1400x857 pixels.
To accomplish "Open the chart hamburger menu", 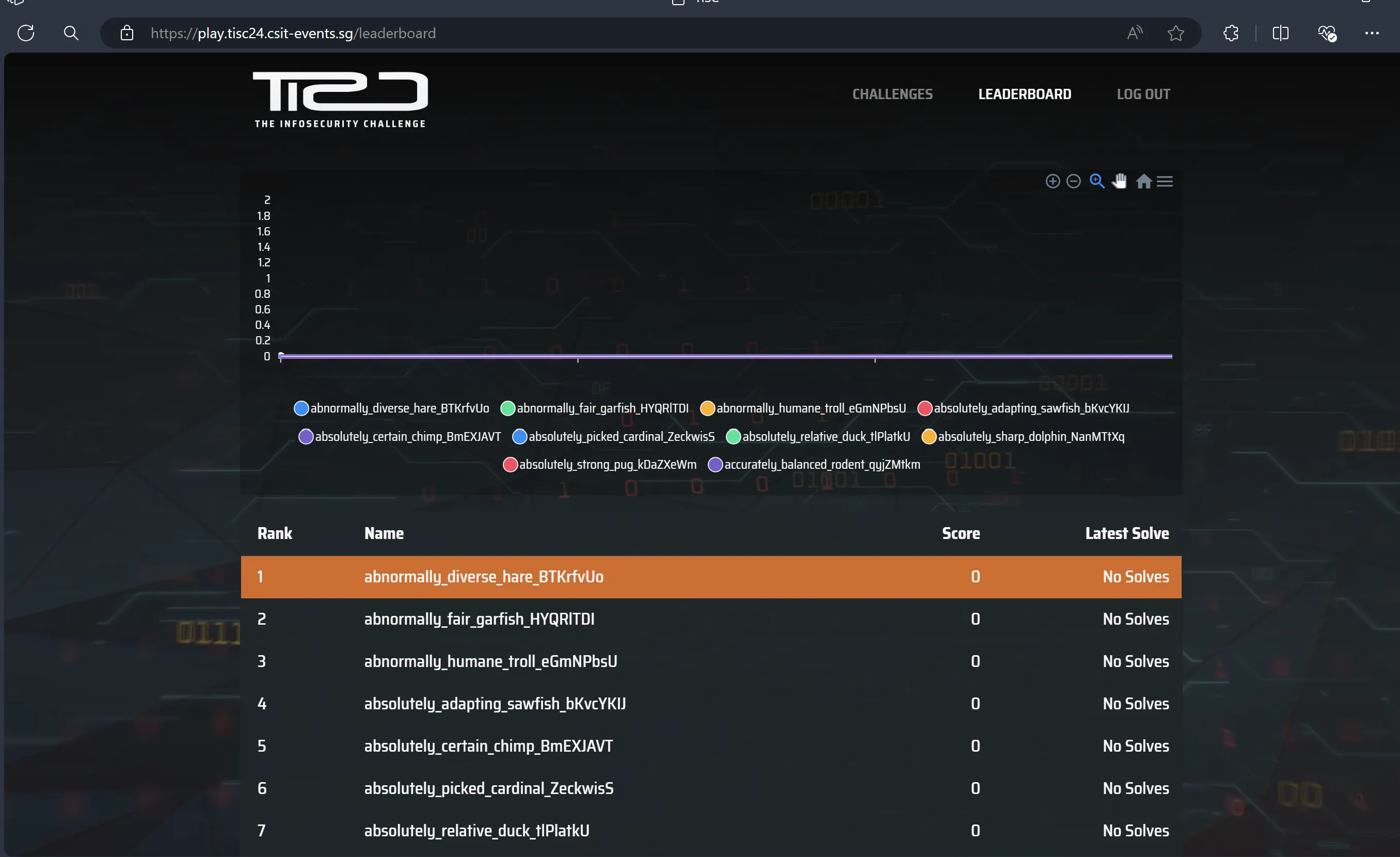I will coord(1165,181).
